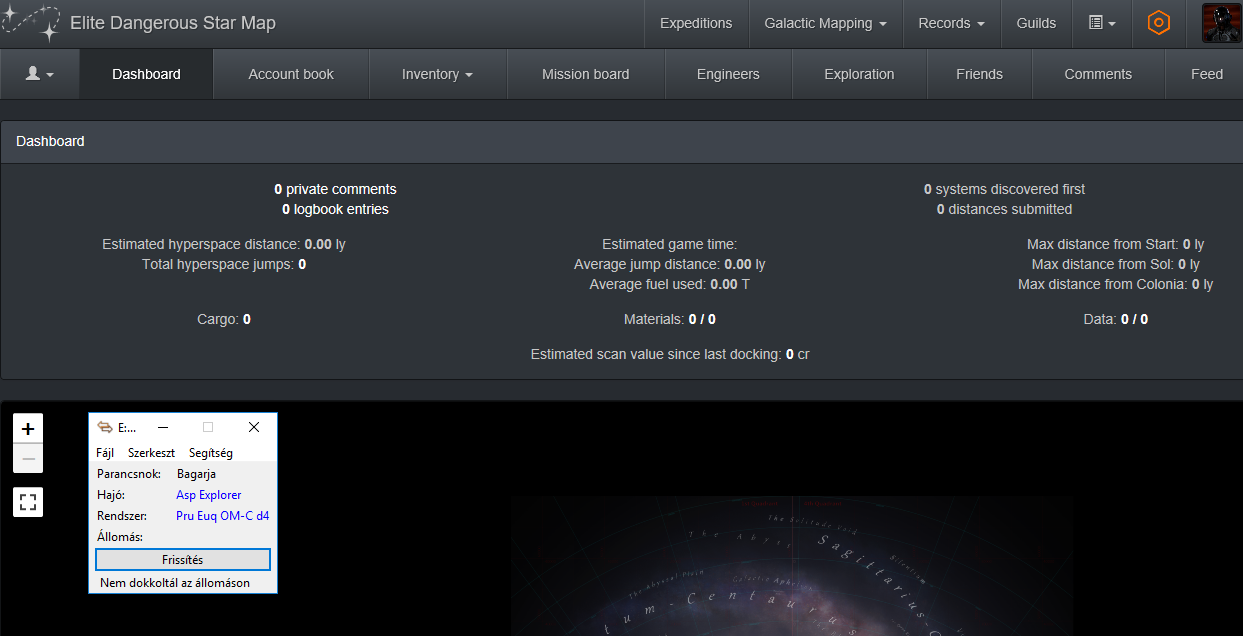The width and height of the screenshot is (1243, 636).
Task: Open the Mission board tab
Action: 586,74
